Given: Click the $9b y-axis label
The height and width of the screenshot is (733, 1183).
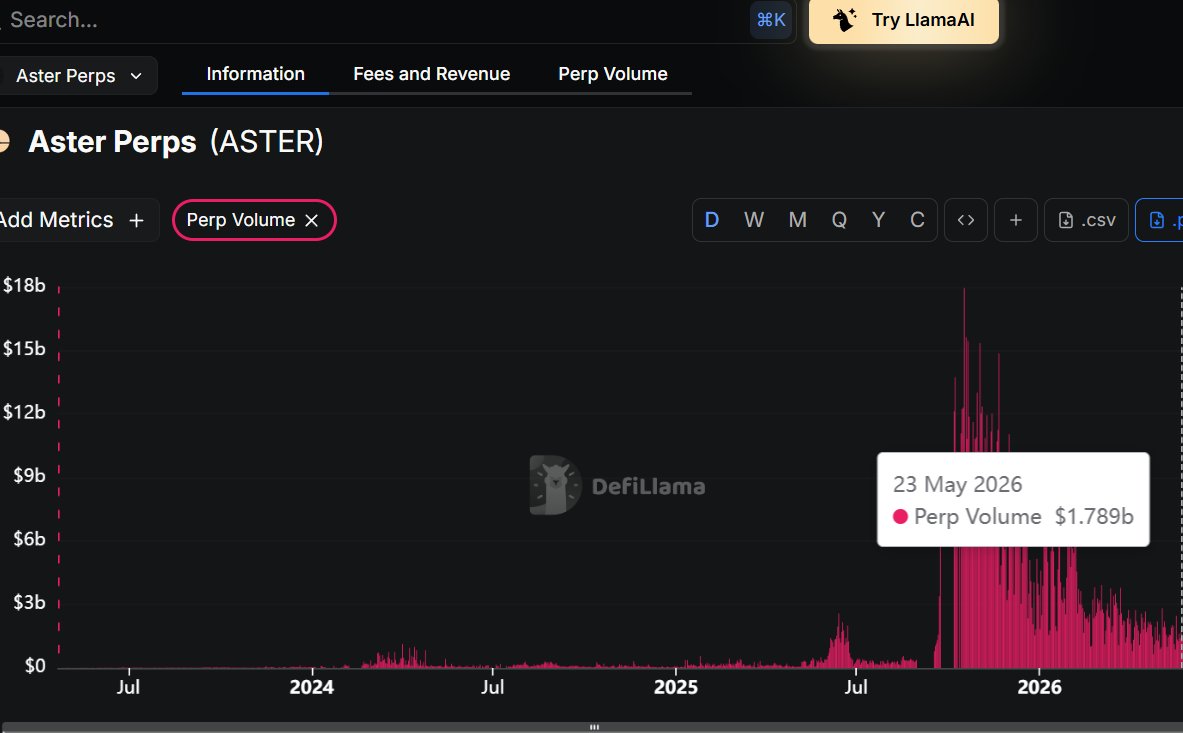Looking at the screenshot, I should (x=29, y=475).
